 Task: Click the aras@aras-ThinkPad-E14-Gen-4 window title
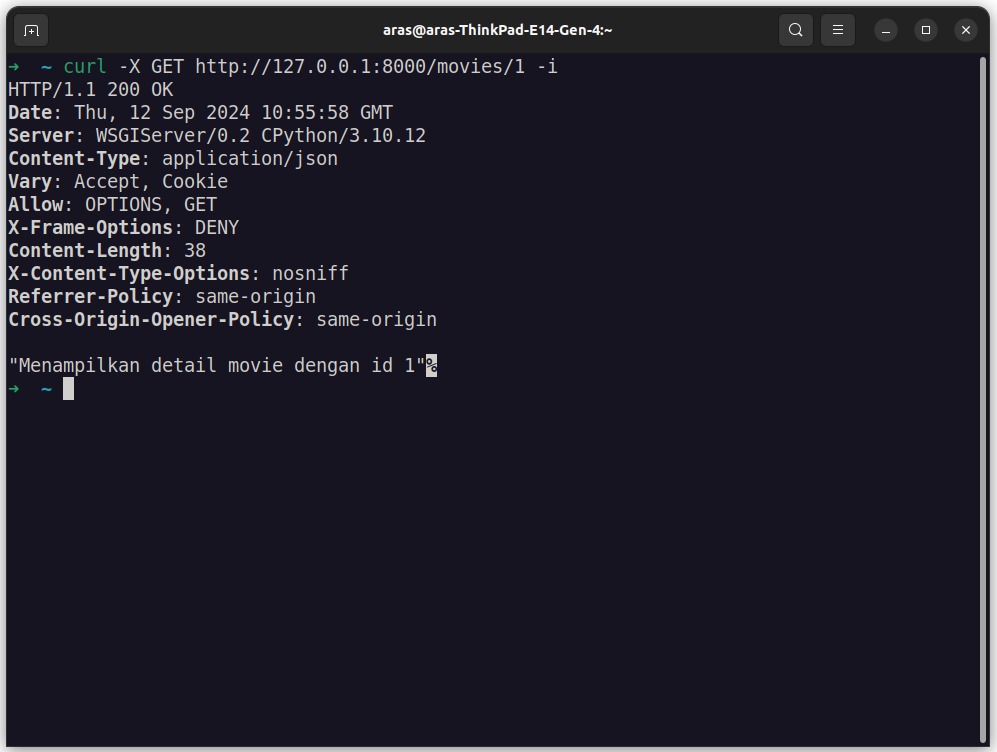497,30
